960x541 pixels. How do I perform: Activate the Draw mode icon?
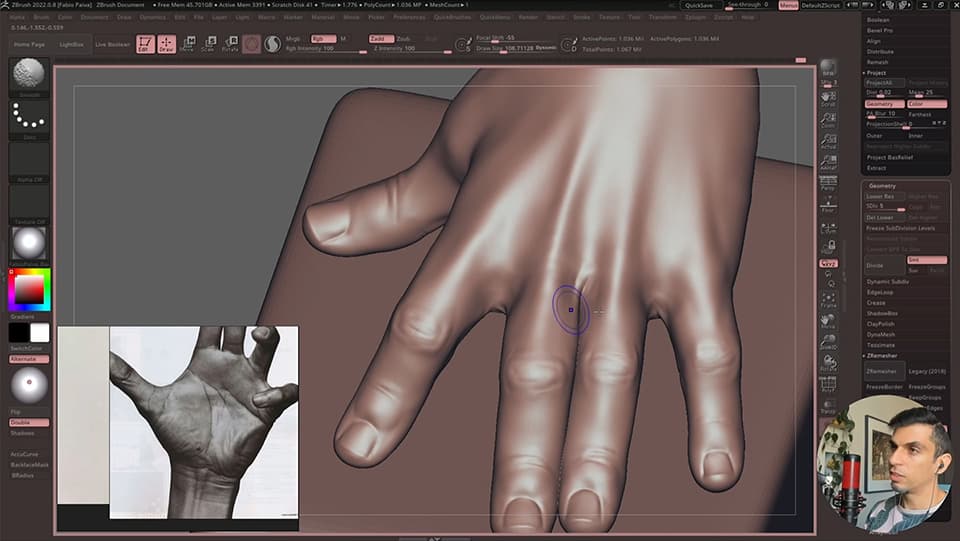(167, 44)
